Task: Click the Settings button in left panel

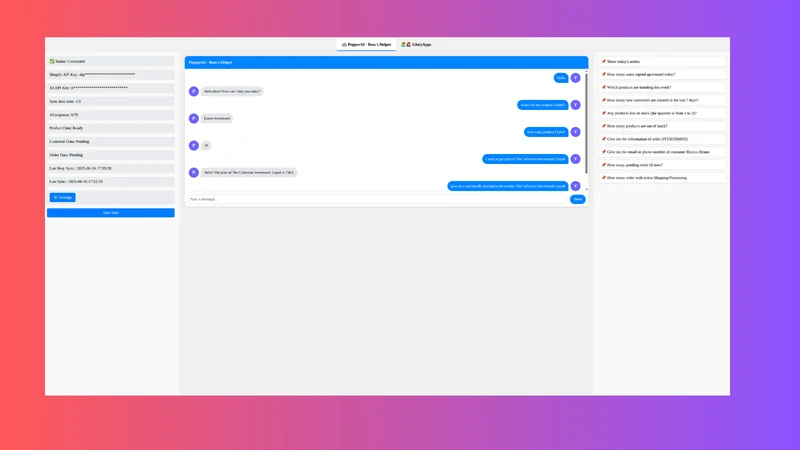Action: click(62, 197)
